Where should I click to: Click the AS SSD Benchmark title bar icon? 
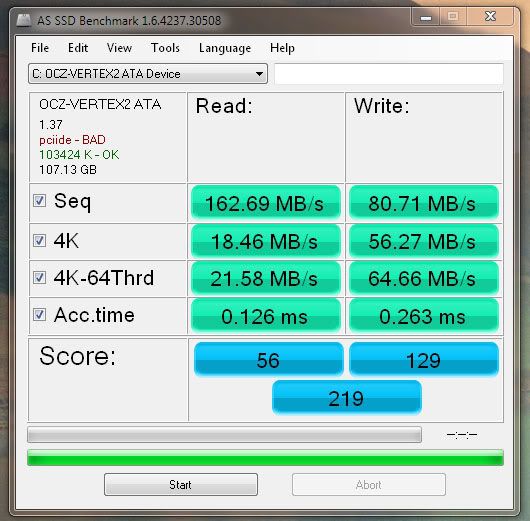24,20
